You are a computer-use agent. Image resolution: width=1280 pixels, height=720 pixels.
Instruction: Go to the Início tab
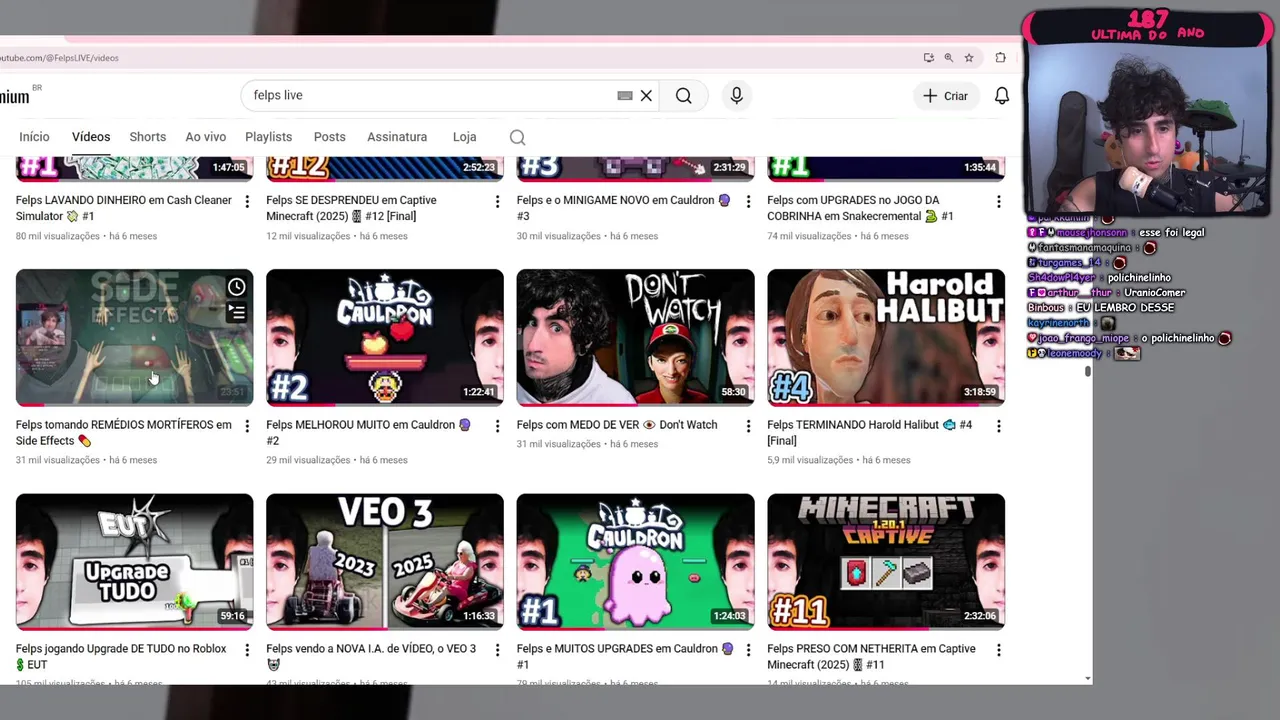pyautogui.click(x=34, y=137)
